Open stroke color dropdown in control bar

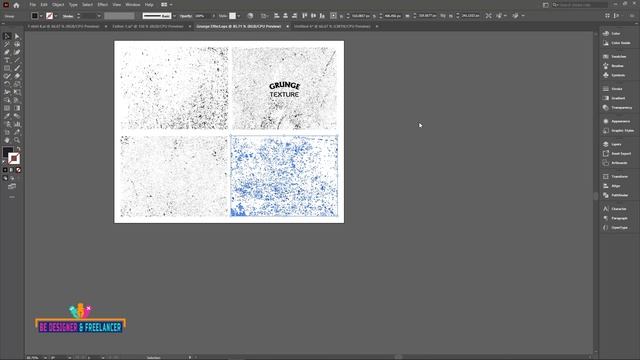pos(56,16)
